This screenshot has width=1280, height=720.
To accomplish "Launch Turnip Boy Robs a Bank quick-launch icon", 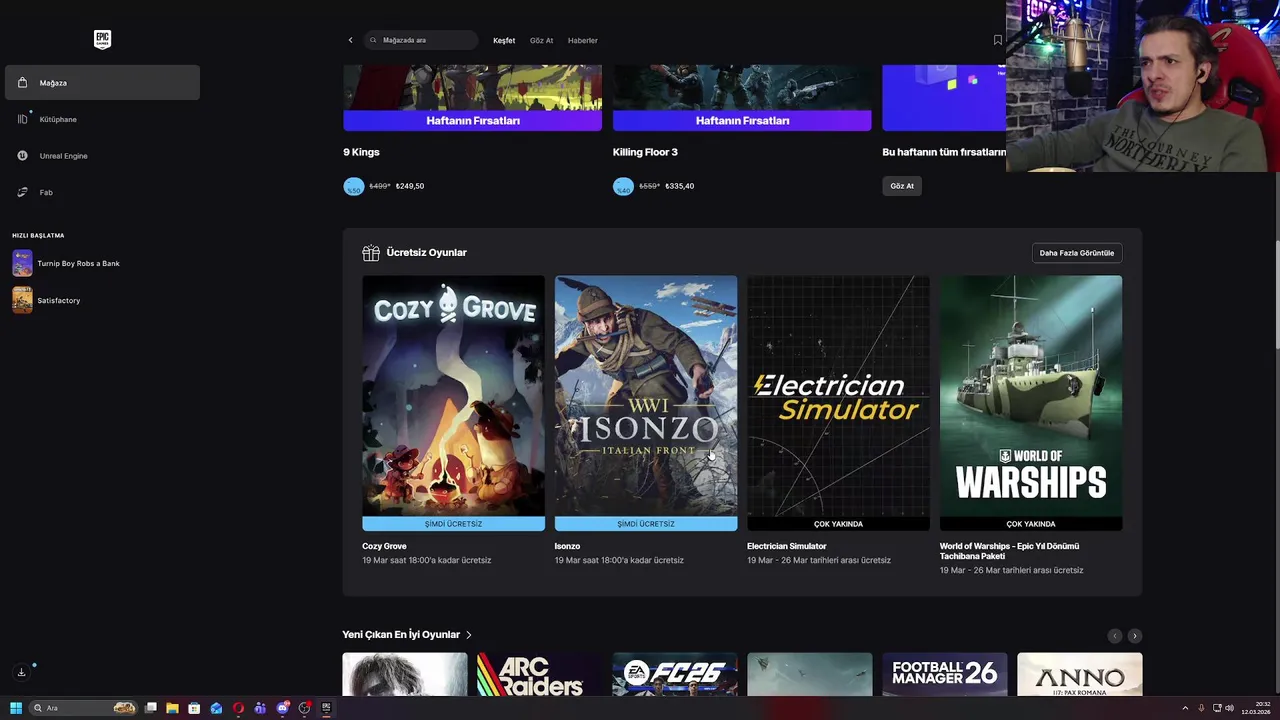I will pyautogui.click(x=22, y=263).
